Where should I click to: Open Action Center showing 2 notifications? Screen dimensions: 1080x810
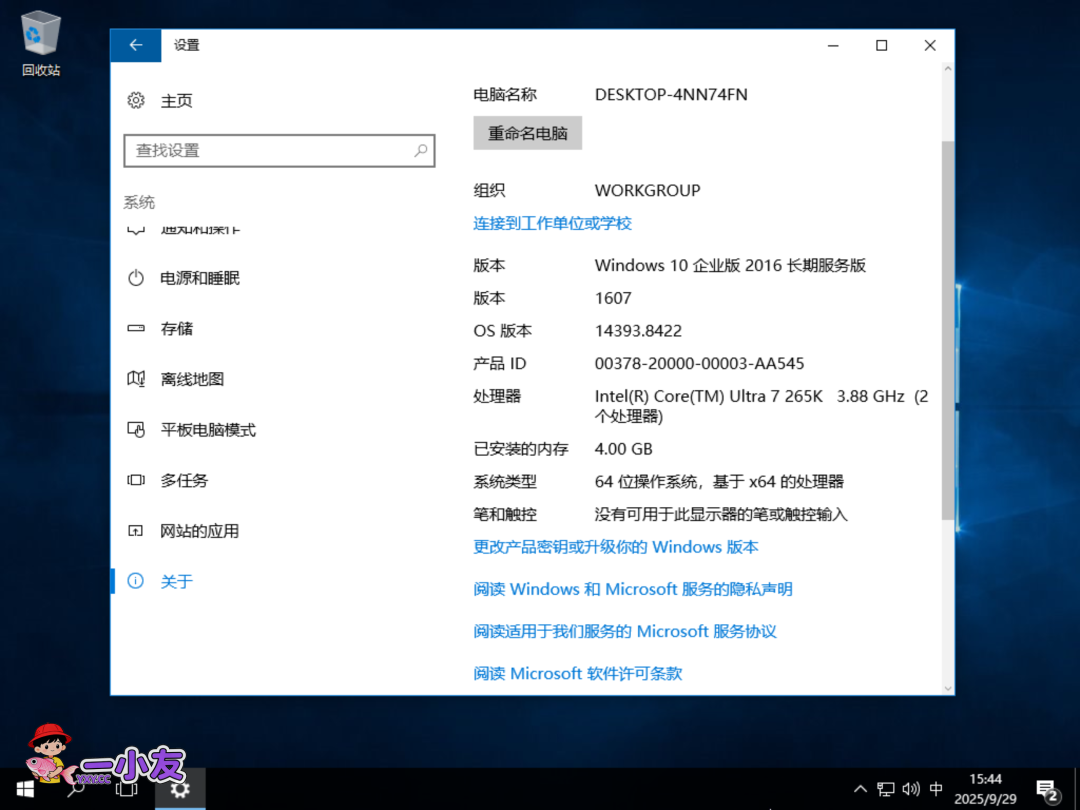coord(1049,788)
